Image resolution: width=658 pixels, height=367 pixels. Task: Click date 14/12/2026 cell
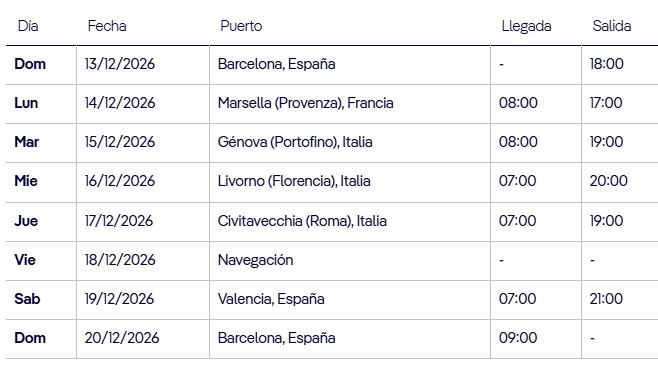click(120, 103)
